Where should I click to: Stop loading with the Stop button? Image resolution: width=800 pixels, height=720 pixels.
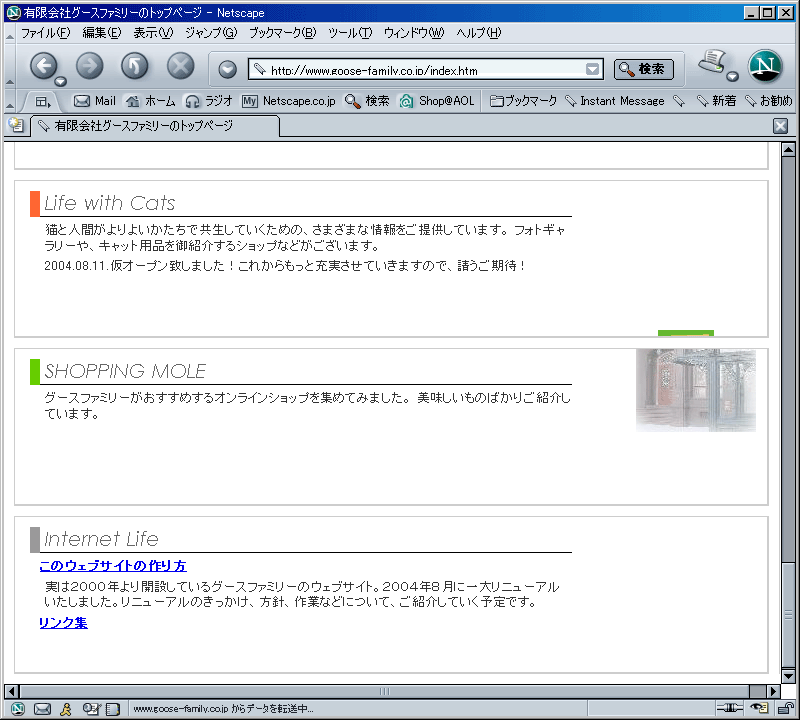click(181, 66)
